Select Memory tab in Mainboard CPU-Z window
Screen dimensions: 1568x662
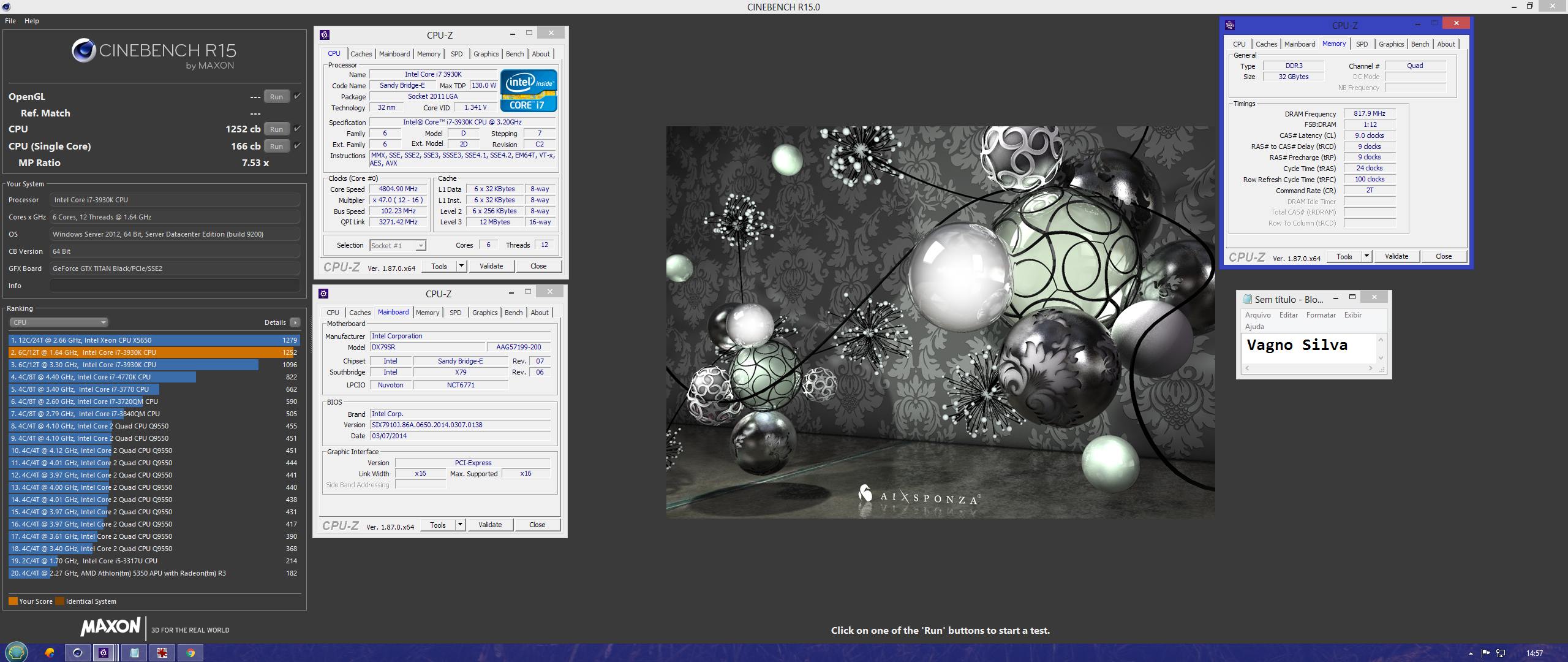click(428, 313)
